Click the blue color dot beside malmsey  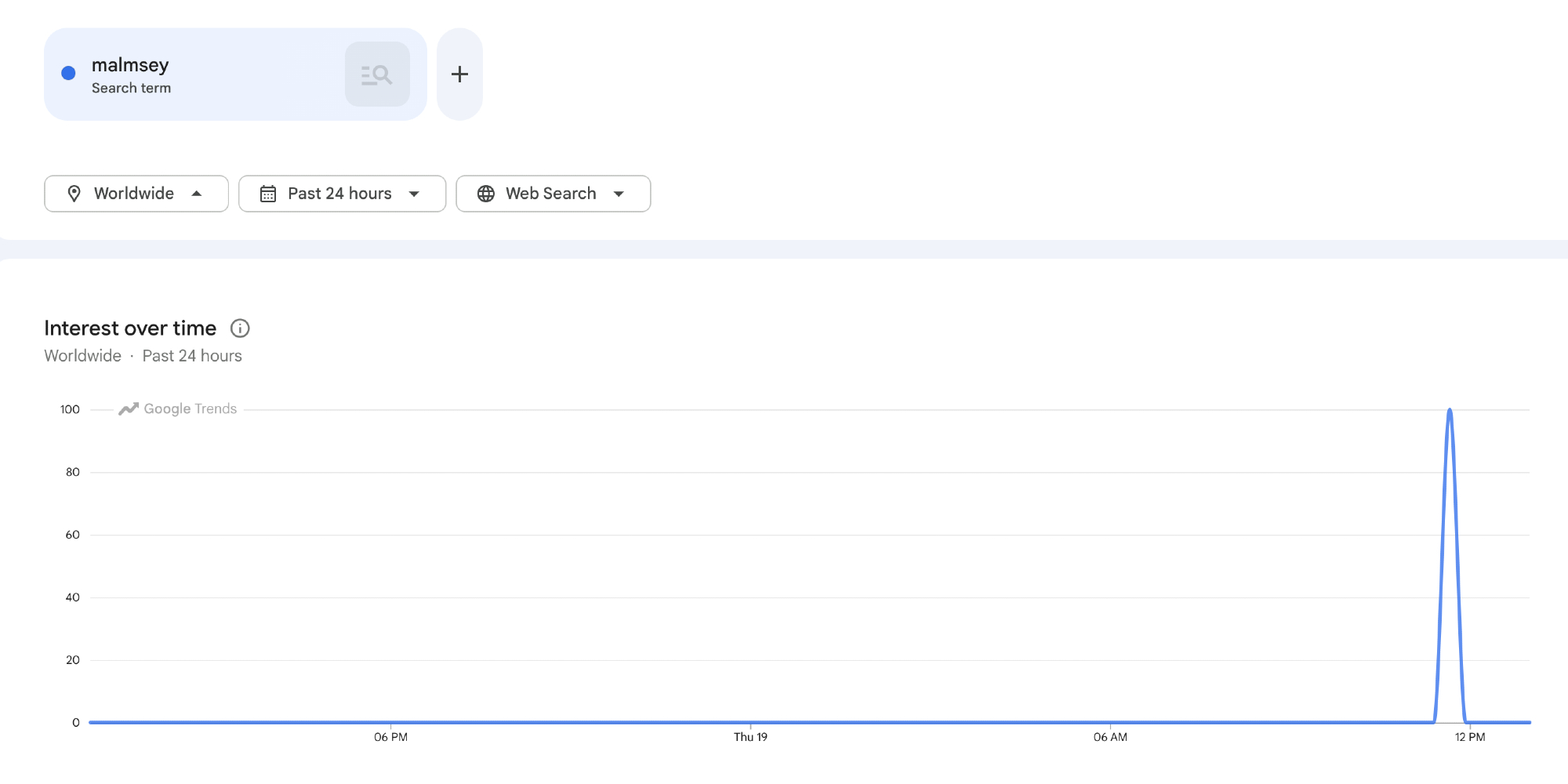69,73
